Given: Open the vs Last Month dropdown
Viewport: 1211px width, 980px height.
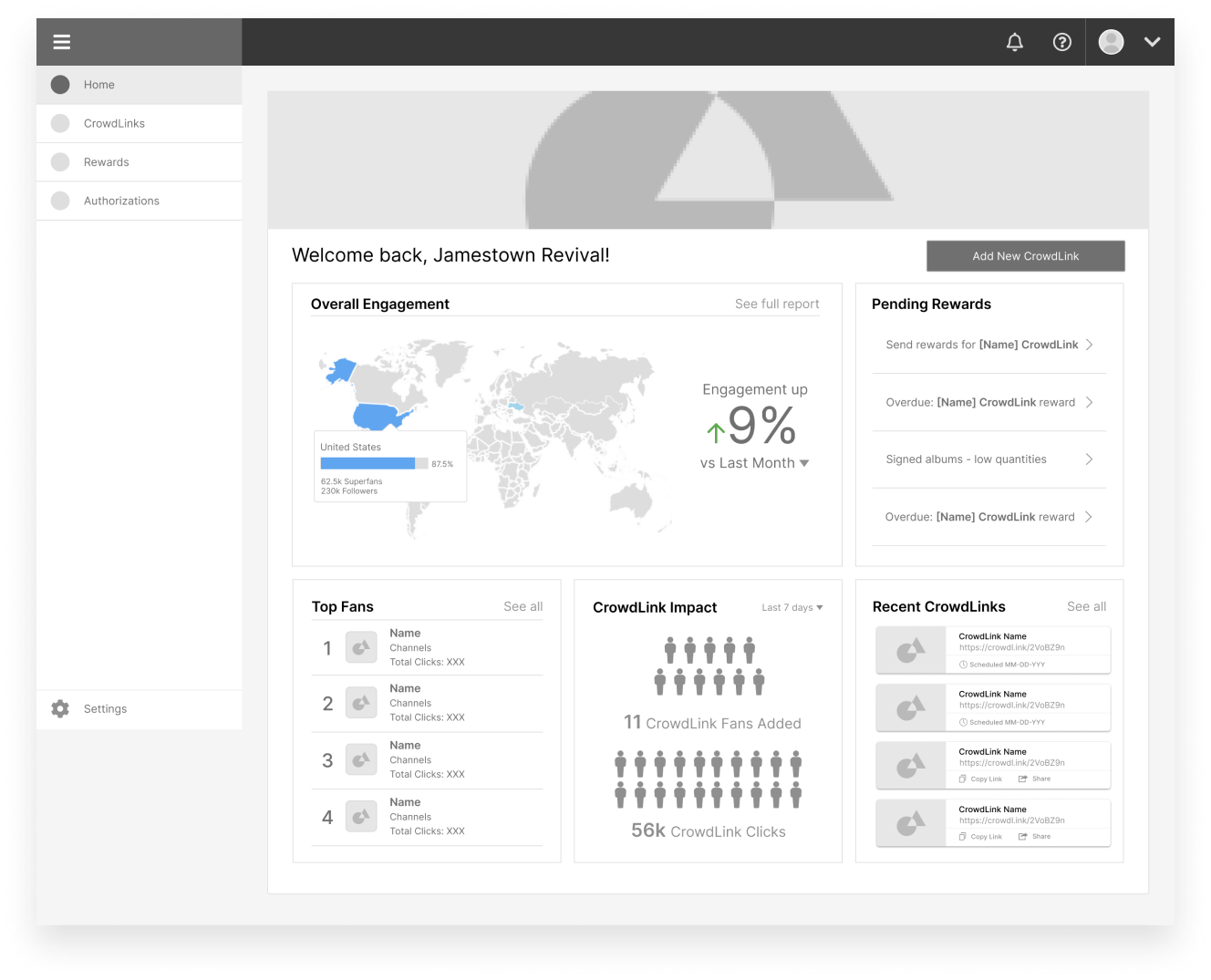Looking at the screenshot, I should (755, 463).
